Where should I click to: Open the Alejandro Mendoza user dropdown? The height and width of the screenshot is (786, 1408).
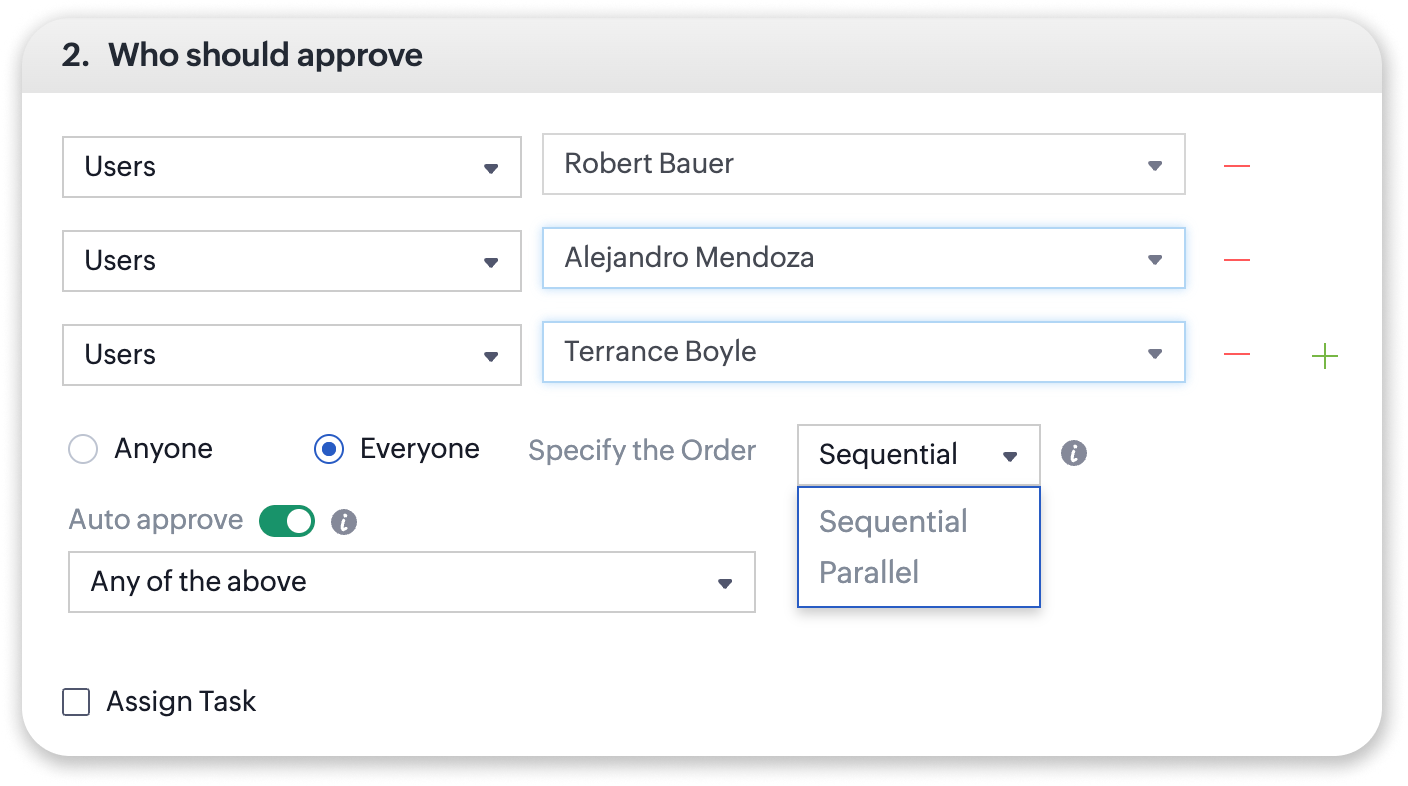(x=863, y=259)
